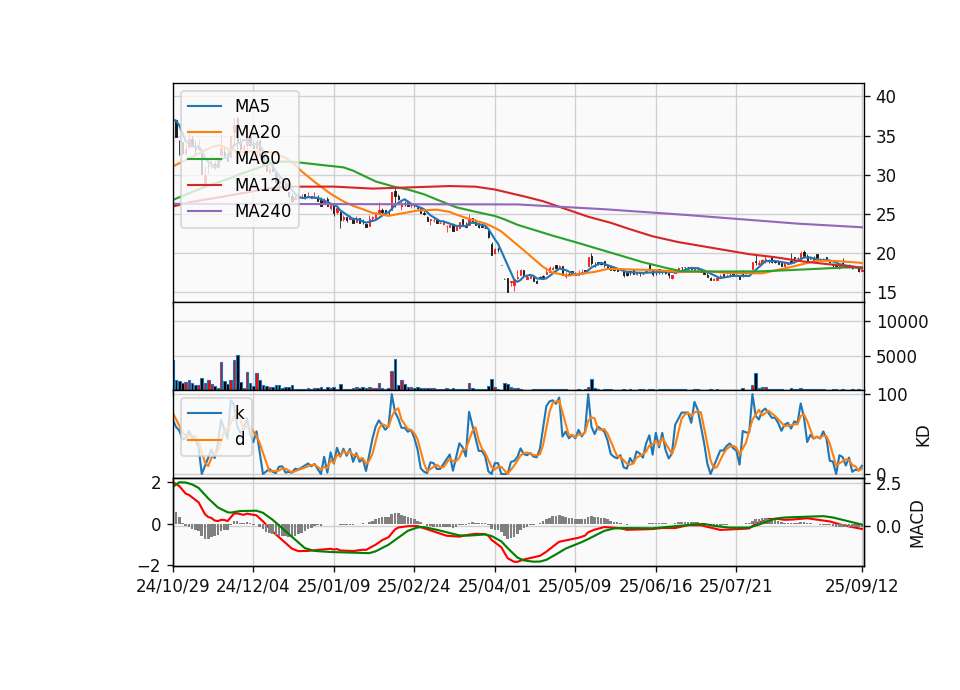Screen dimensions: 960x690
Task: Click the 24/12/04 date axis label
Action: pos(253,586)
